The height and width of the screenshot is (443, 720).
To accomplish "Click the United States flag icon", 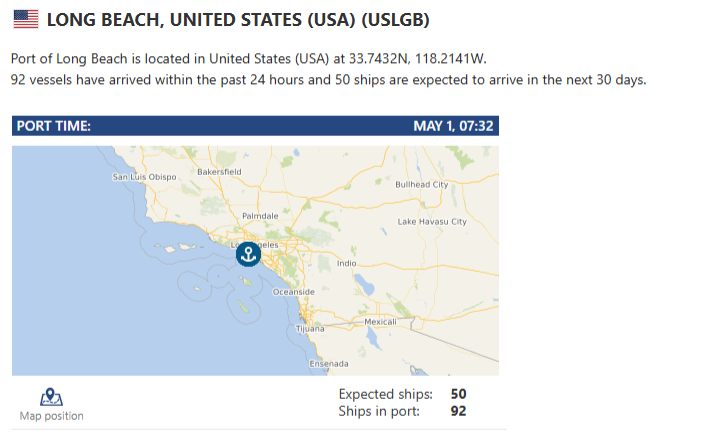I will point(26,20).
